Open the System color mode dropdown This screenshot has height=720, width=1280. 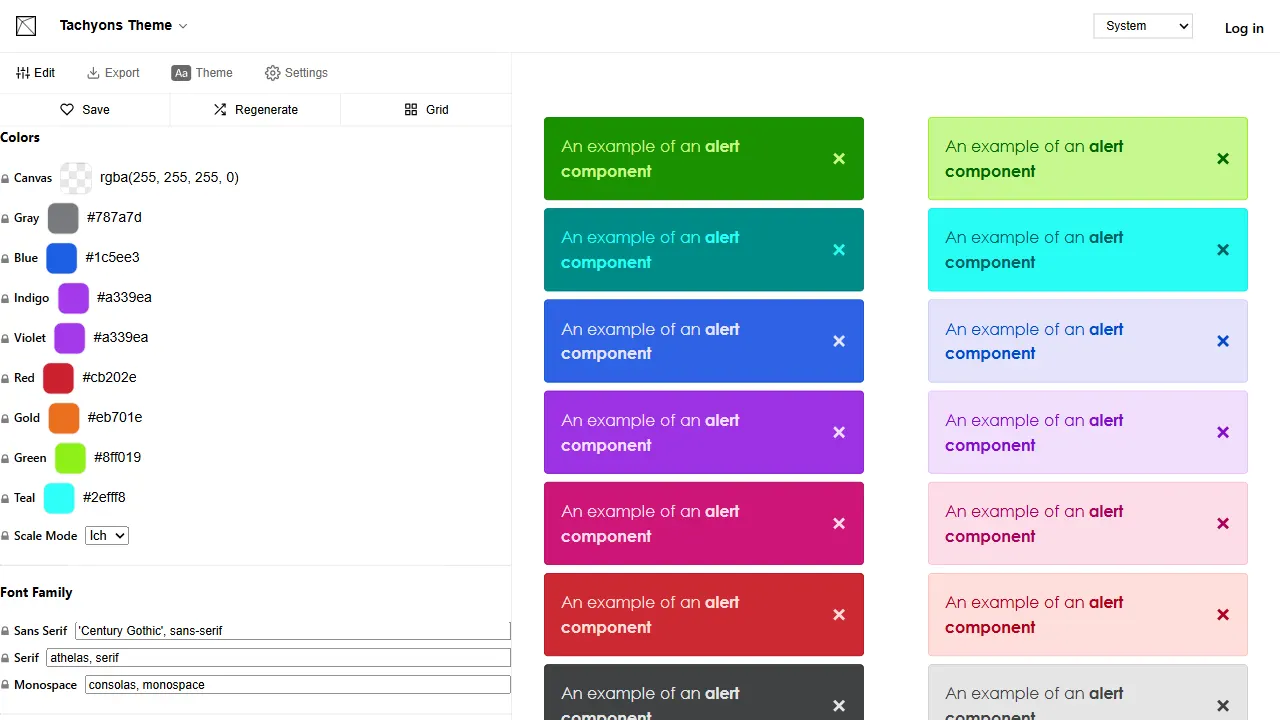point(1143,26)
